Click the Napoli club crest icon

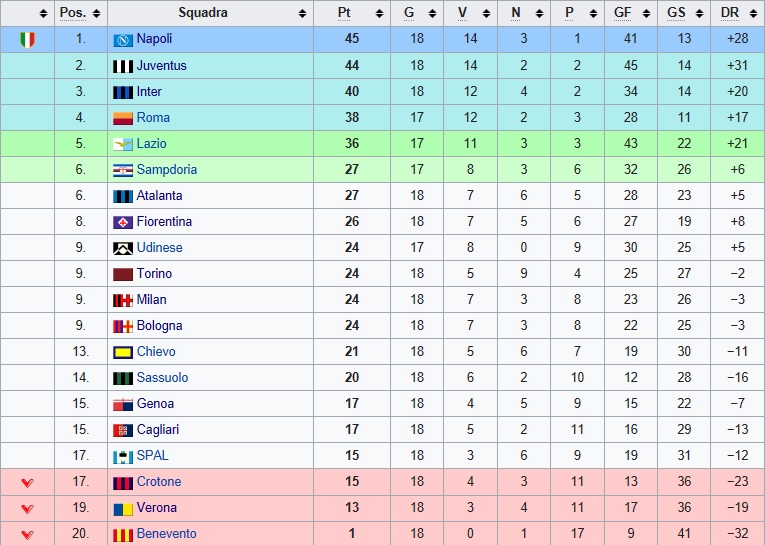coord(123,40)
